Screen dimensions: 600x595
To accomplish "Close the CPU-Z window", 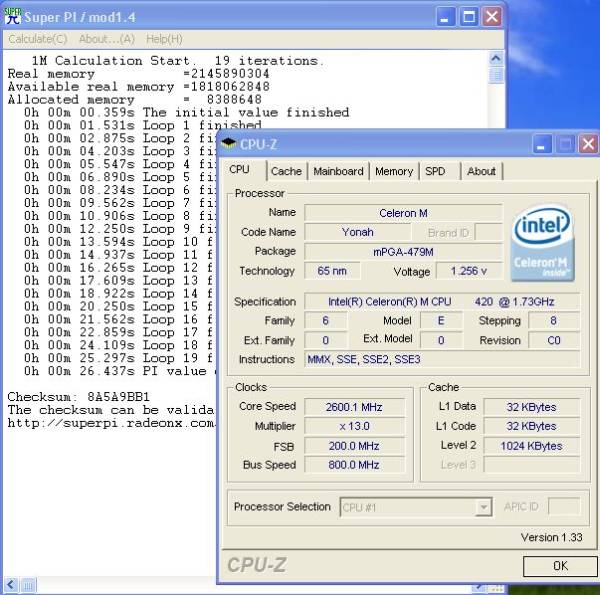I will (x=588, y=144).
